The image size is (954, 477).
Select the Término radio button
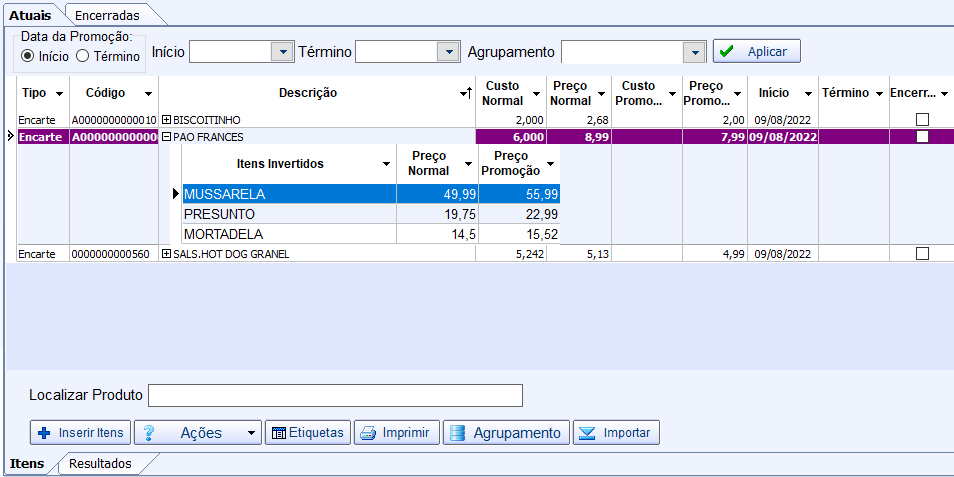[x=83, y=56]
